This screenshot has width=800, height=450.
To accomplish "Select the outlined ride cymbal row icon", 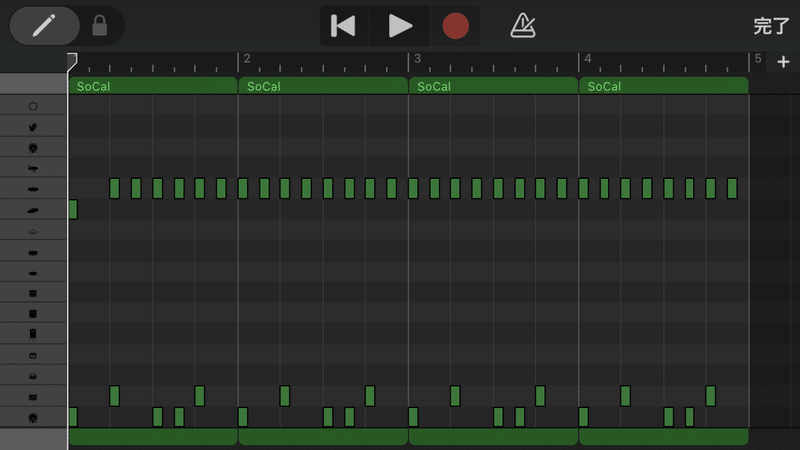I will 33,231.
